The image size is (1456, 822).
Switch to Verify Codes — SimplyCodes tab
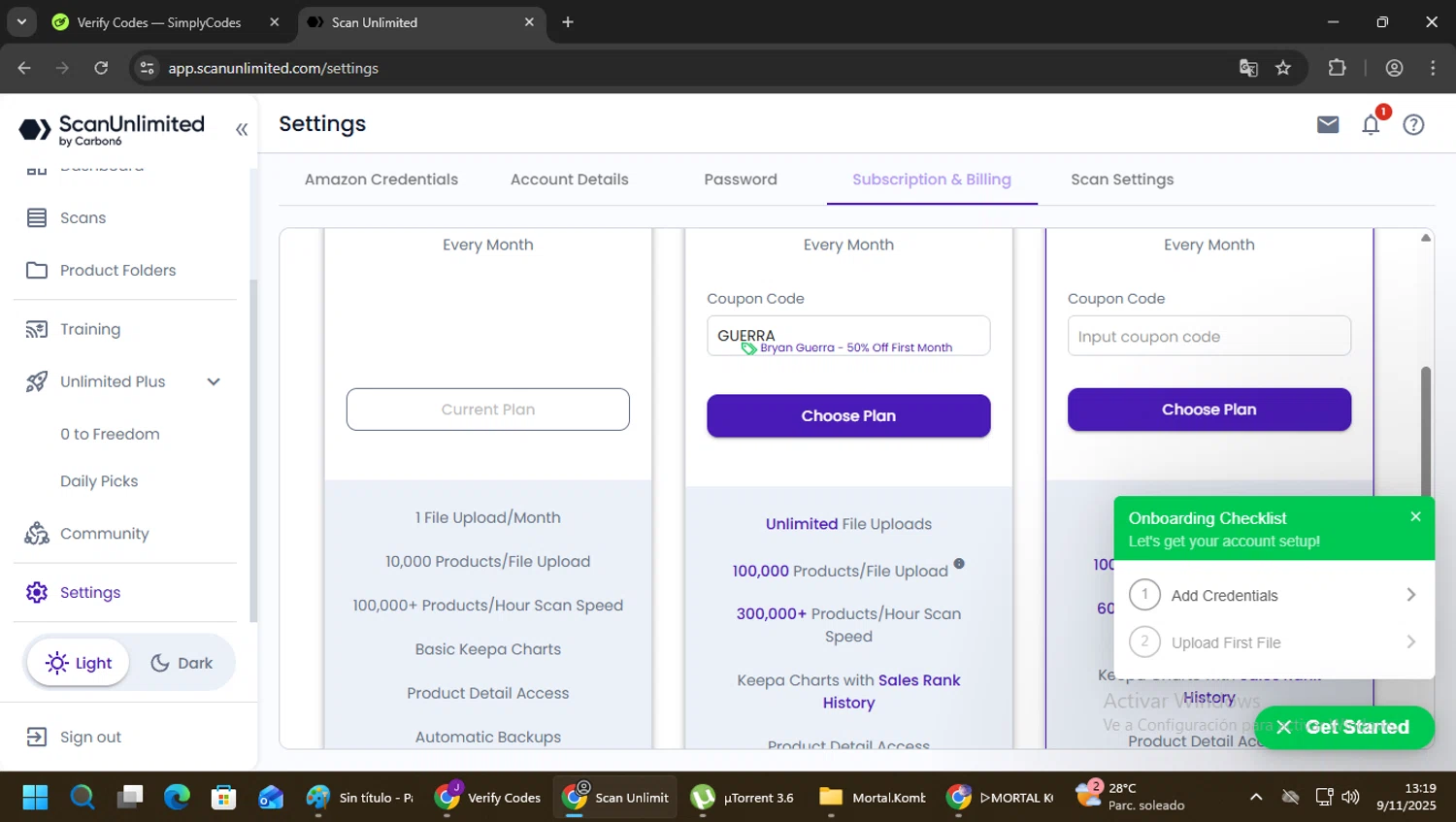[157, 22]
